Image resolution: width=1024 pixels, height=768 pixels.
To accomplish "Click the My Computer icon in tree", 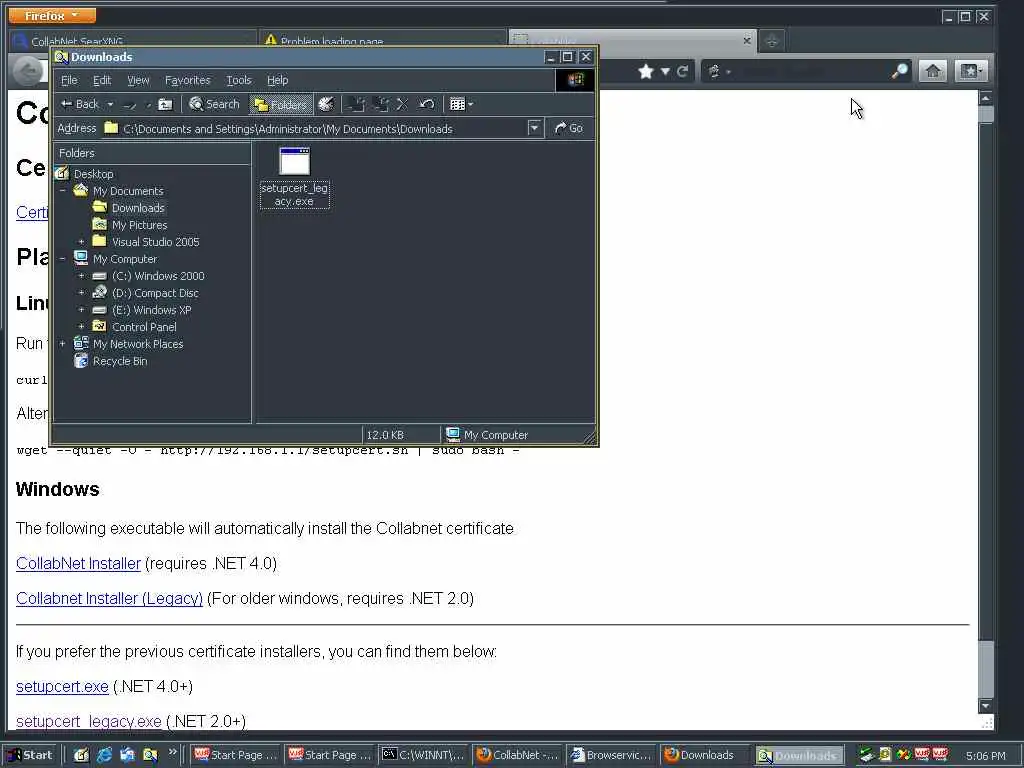I will point(81,258).
